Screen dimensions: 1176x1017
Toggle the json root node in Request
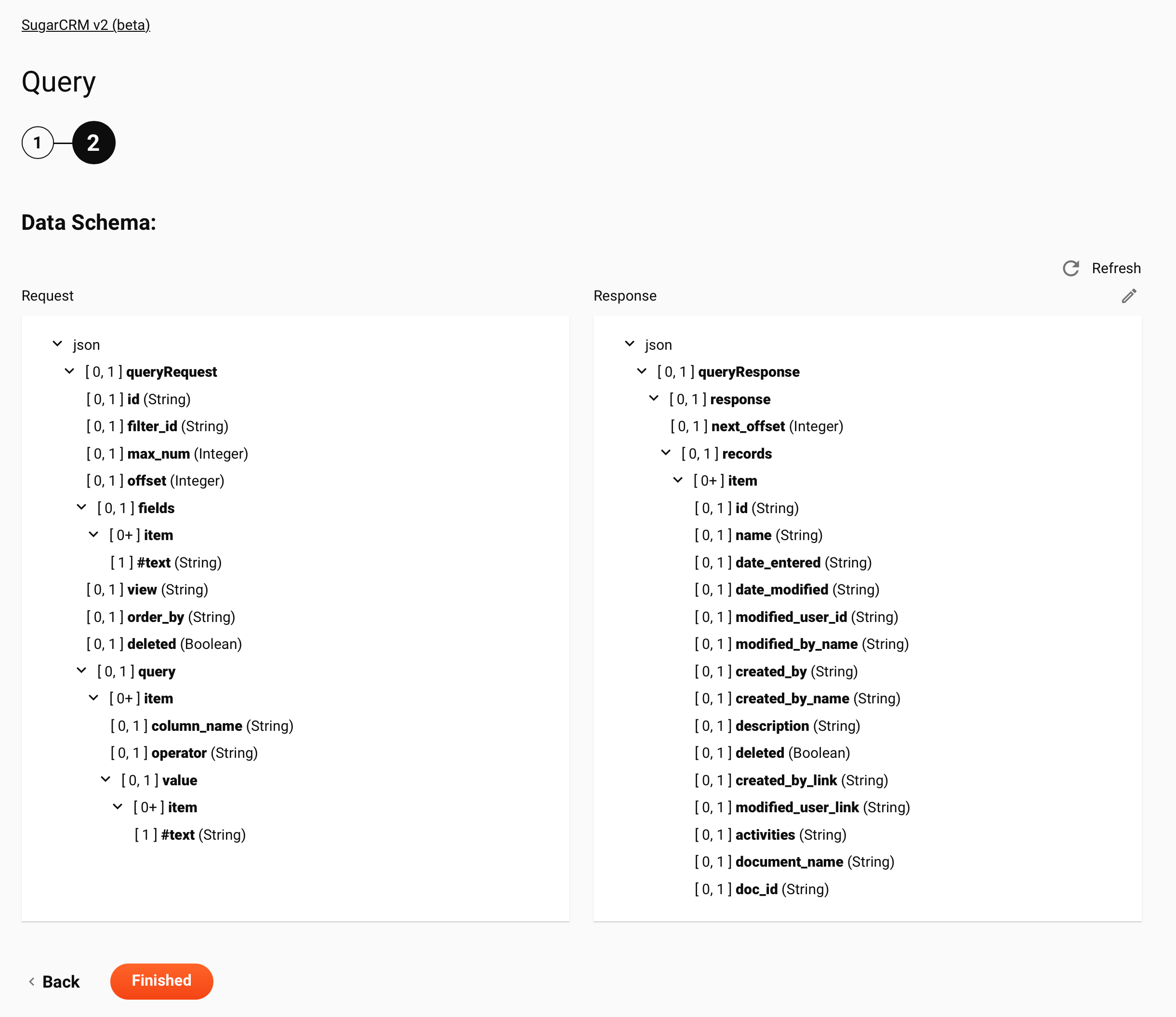(x=58, y=344)
